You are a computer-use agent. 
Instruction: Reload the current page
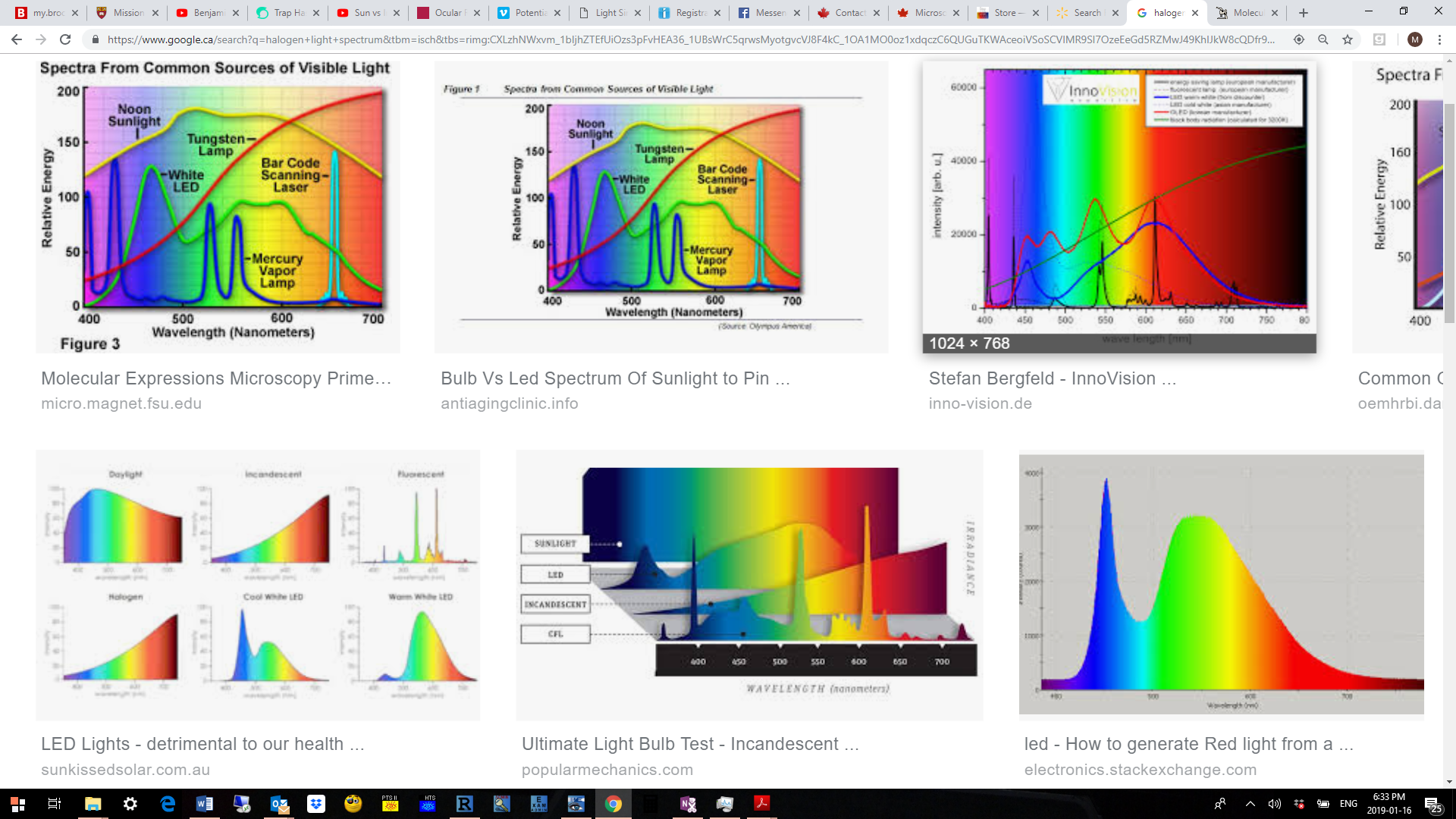pos(65,39)
